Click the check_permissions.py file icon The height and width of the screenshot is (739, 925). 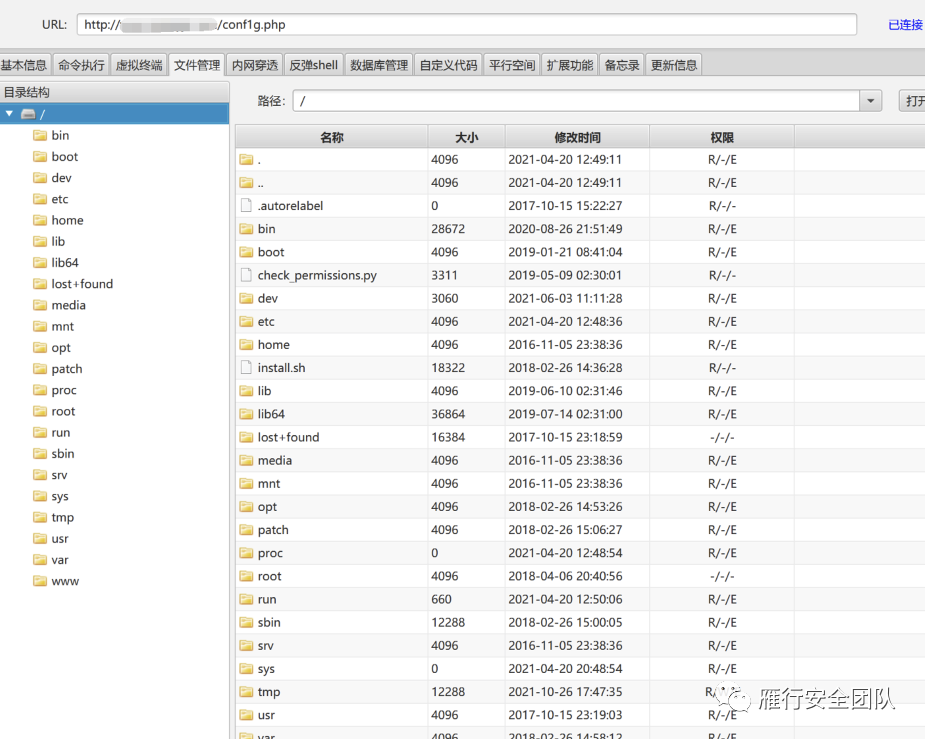click(246, 275)
